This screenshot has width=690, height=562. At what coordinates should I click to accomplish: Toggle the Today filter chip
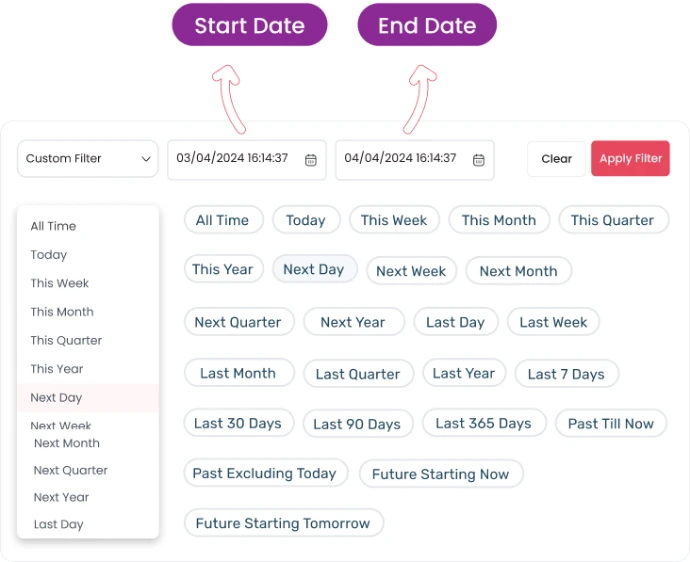(x=305, y=220)
